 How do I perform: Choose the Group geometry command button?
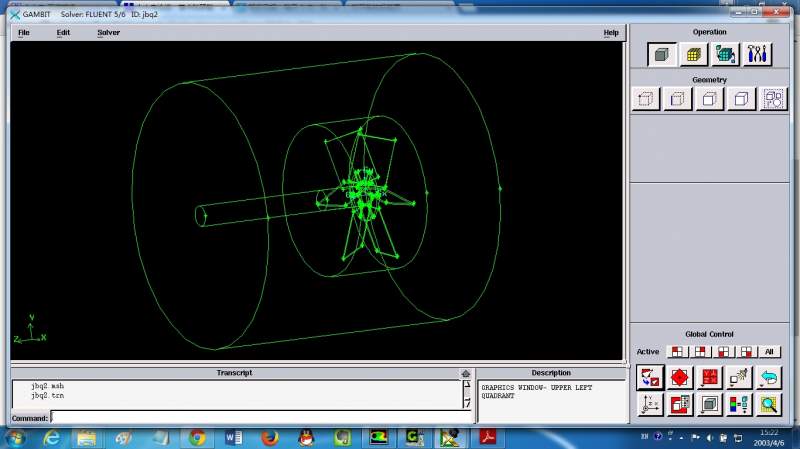(773, 98)
